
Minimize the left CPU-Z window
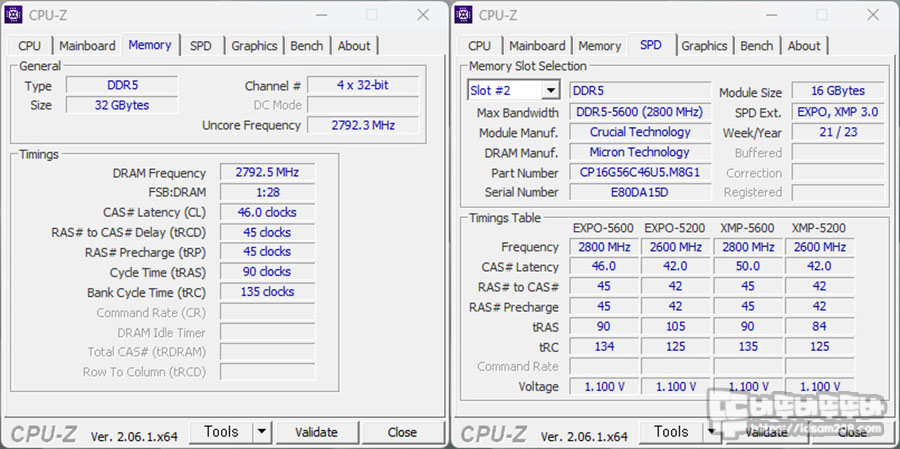[x=321, y=15]
